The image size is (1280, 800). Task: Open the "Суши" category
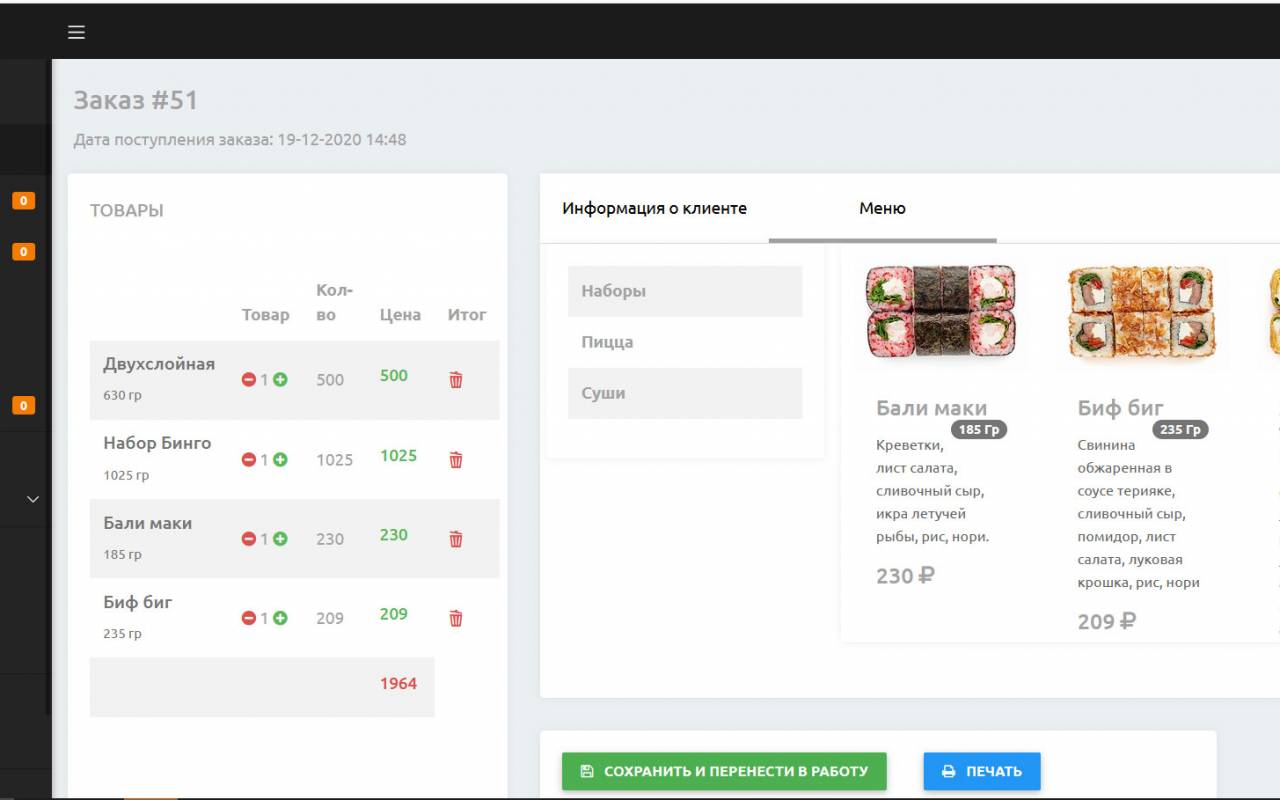[684, 393]
